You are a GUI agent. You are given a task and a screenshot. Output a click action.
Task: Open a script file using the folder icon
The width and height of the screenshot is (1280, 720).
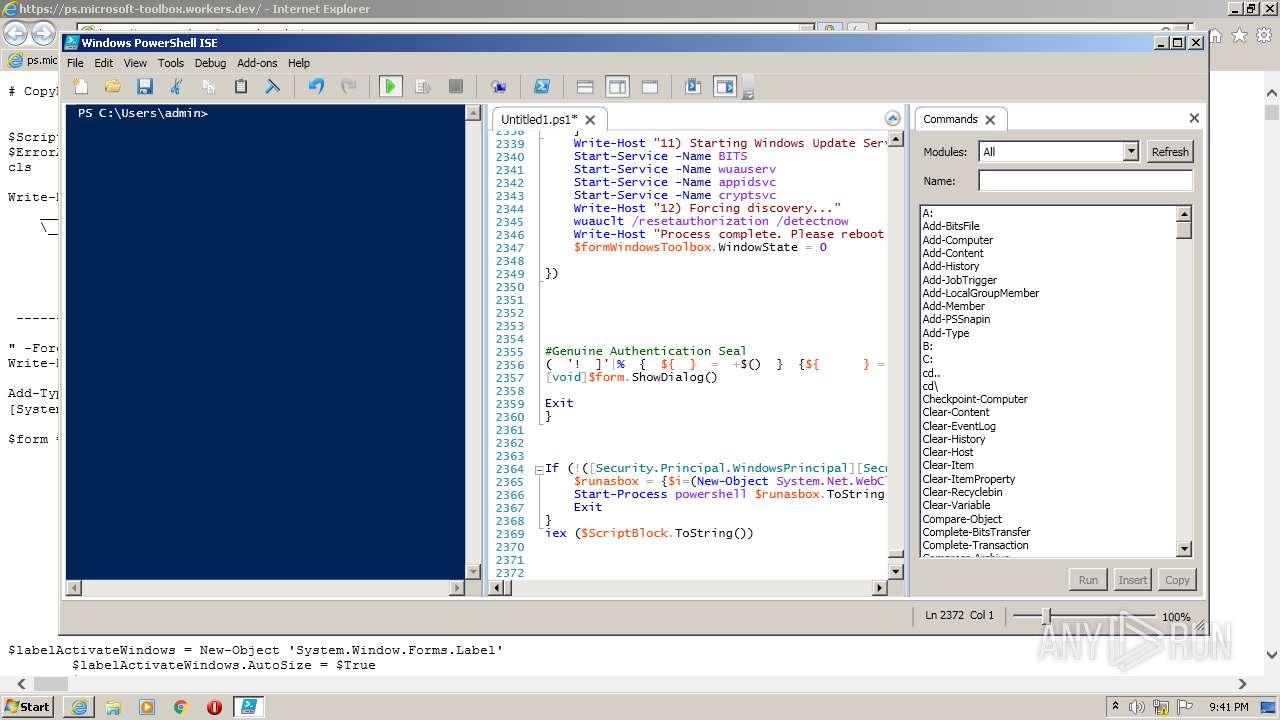tap(113, 87)
